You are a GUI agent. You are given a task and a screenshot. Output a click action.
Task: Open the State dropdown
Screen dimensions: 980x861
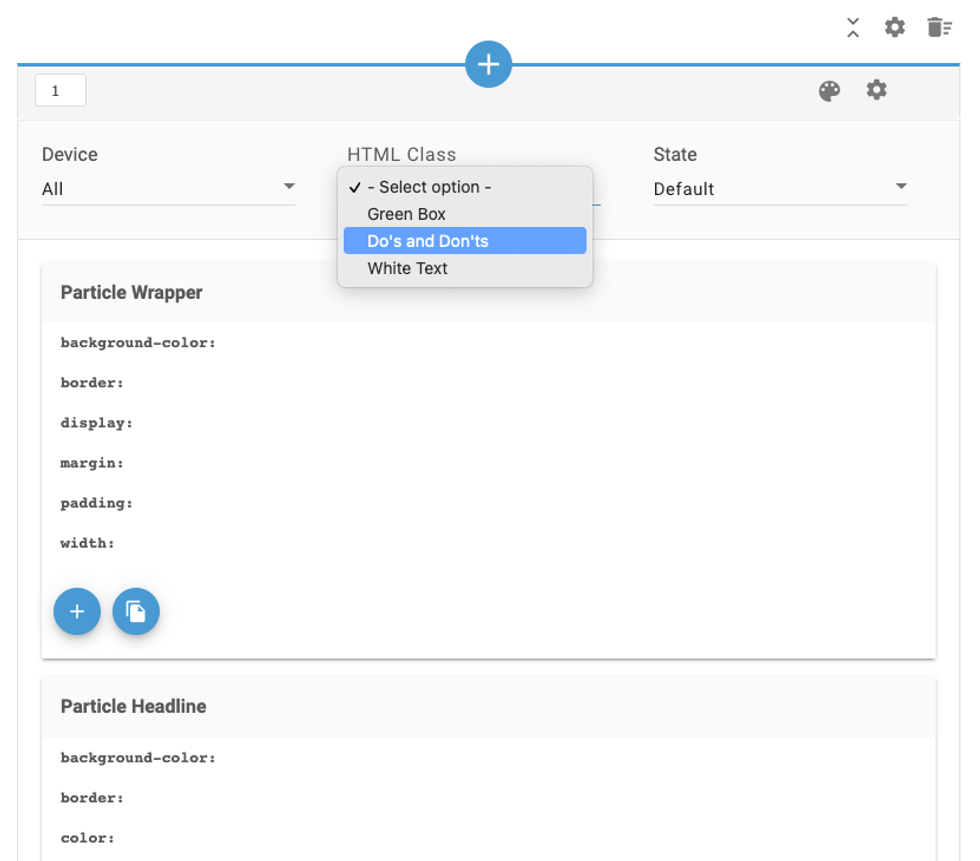coord(780,189)
